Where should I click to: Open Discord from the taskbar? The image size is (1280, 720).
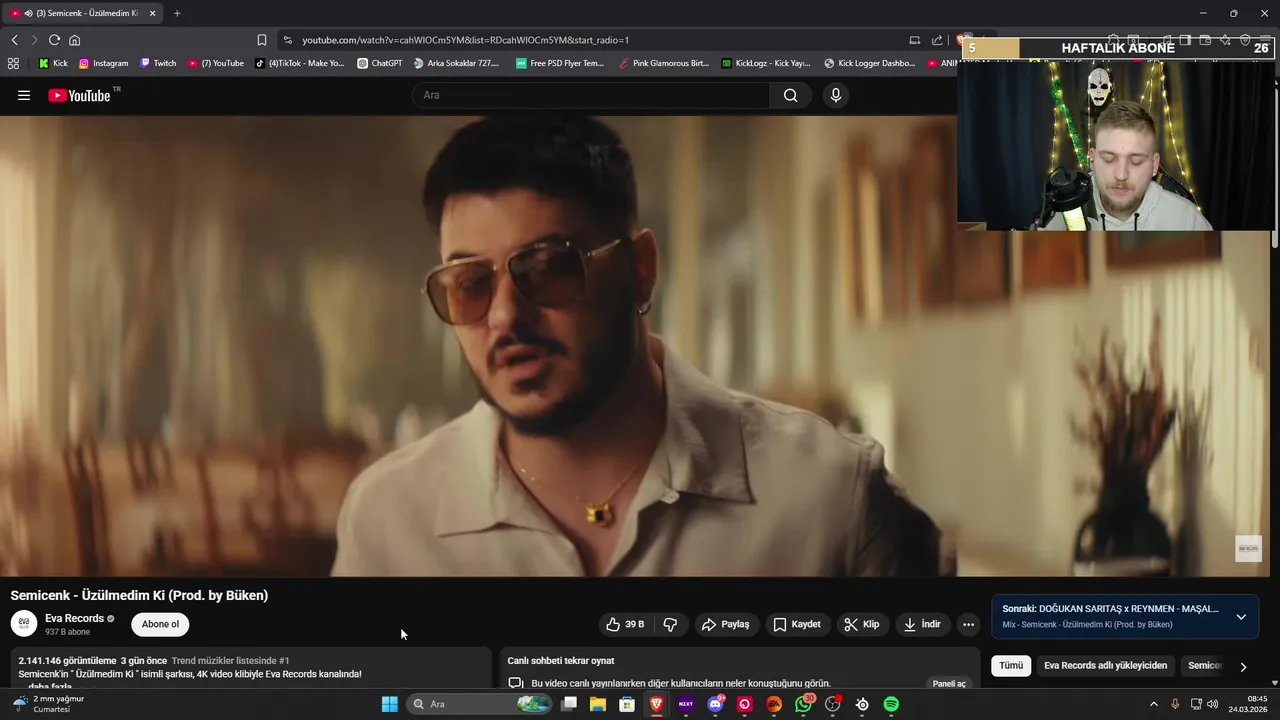(715, 704)
